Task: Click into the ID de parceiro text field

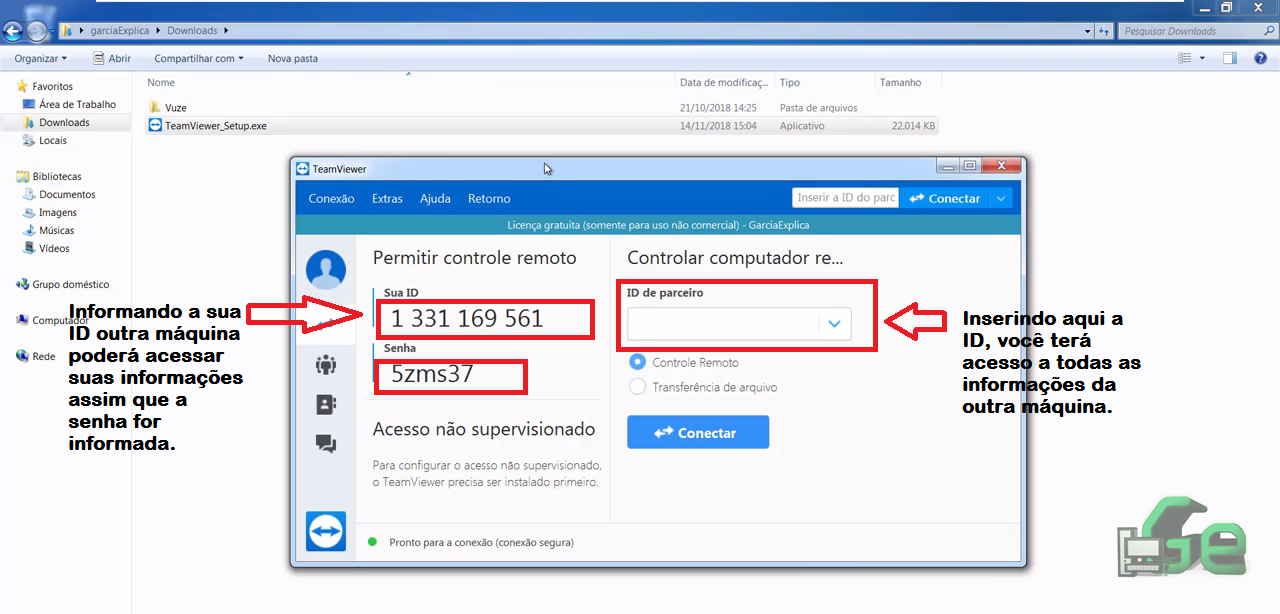Action: coord(724,324)
